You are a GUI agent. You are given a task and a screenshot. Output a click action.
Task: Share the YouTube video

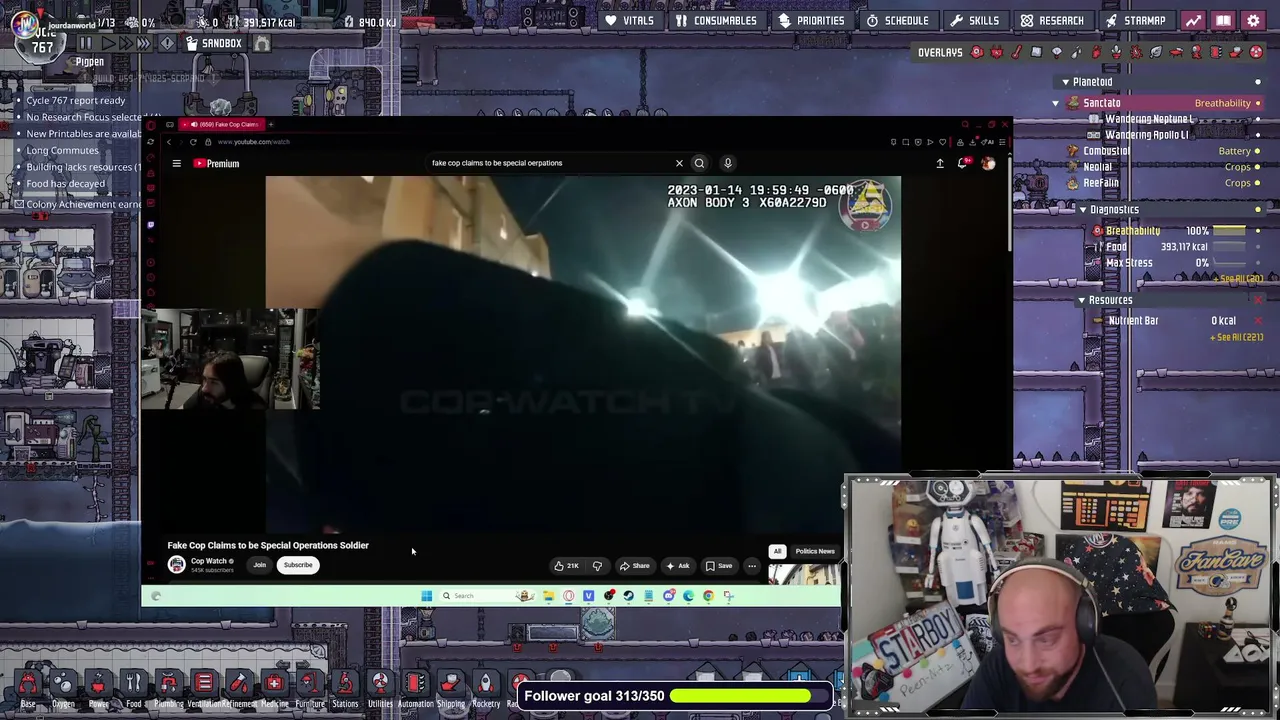point(634,566)
